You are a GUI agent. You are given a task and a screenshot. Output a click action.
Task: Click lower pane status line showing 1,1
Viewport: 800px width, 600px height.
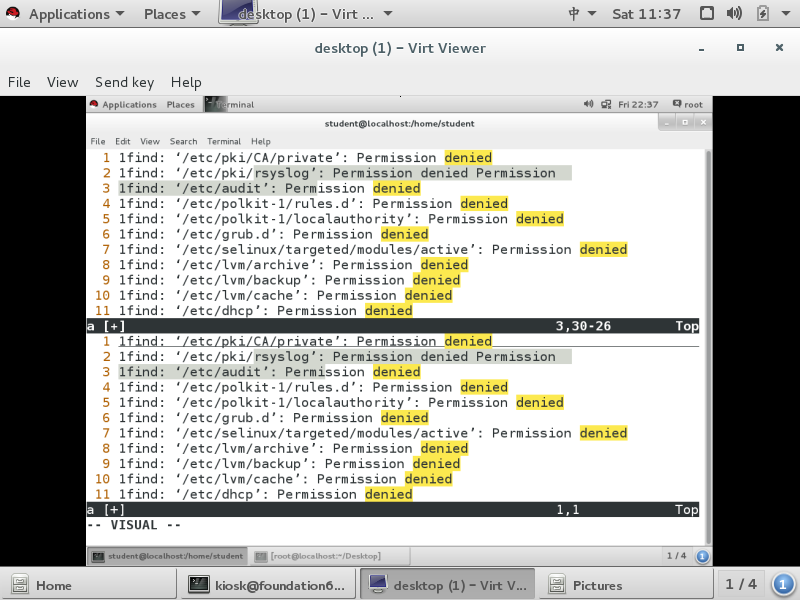[x=393, y=510]
